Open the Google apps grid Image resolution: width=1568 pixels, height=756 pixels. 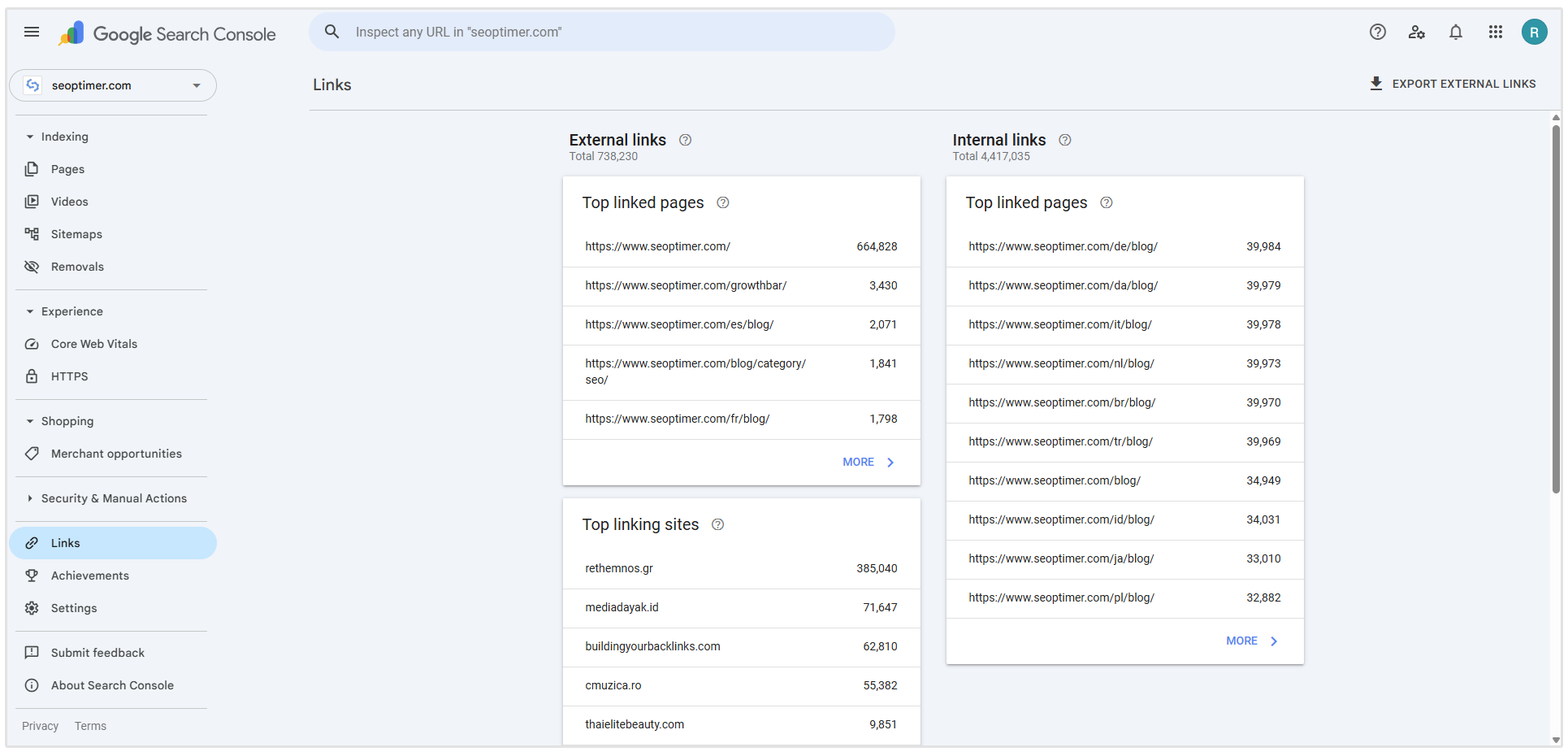1496,32
